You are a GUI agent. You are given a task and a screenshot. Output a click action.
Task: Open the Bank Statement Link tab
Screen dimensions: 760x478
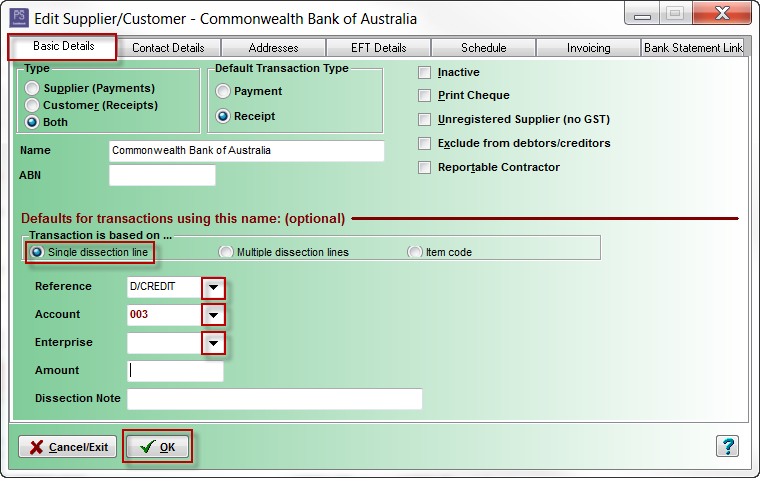pyautogui.click(x=693, y=48)
